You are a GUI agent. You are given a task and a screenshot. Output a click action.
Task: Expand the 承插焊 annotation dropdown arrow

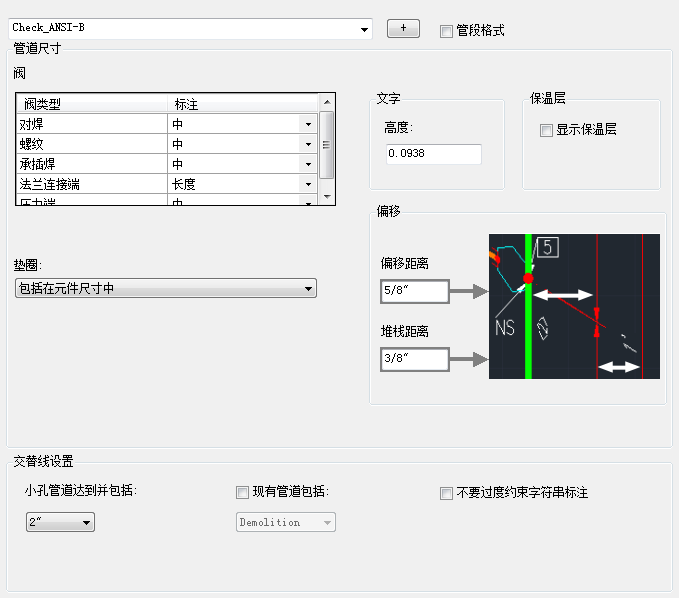click(x=308, y=164)
